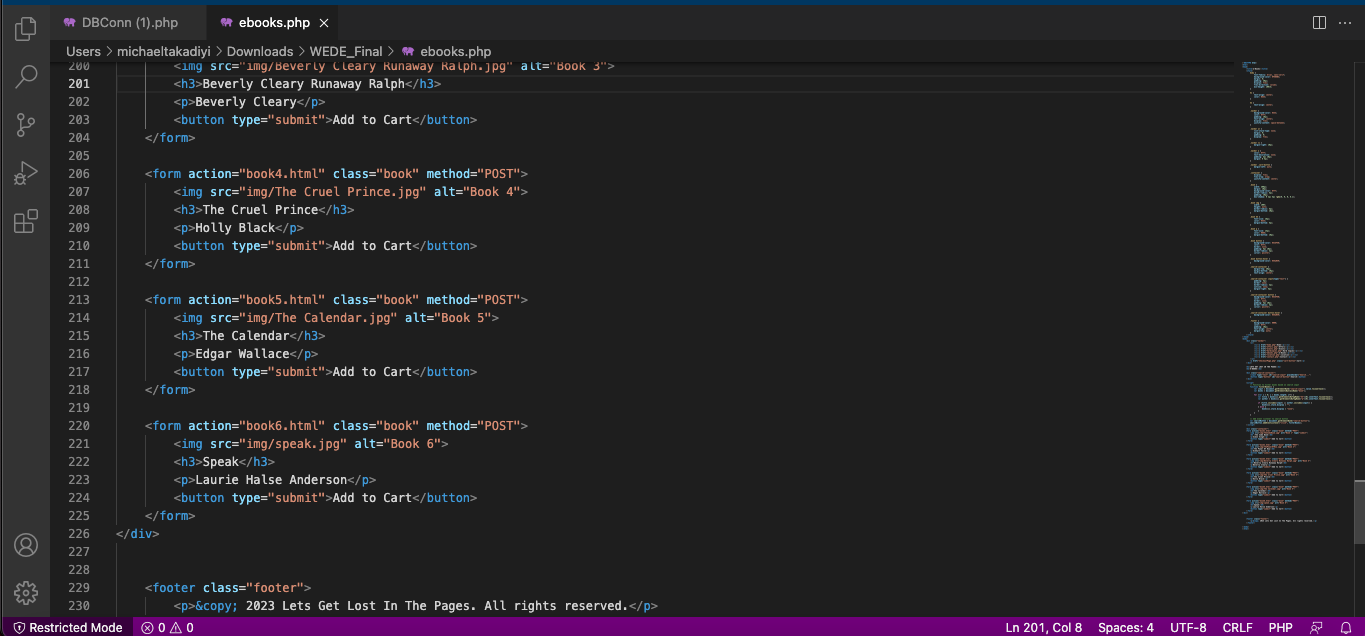1365x636 pixels.
Task: Click the text "Holly Black" in the code
Action: pos(235,227)
